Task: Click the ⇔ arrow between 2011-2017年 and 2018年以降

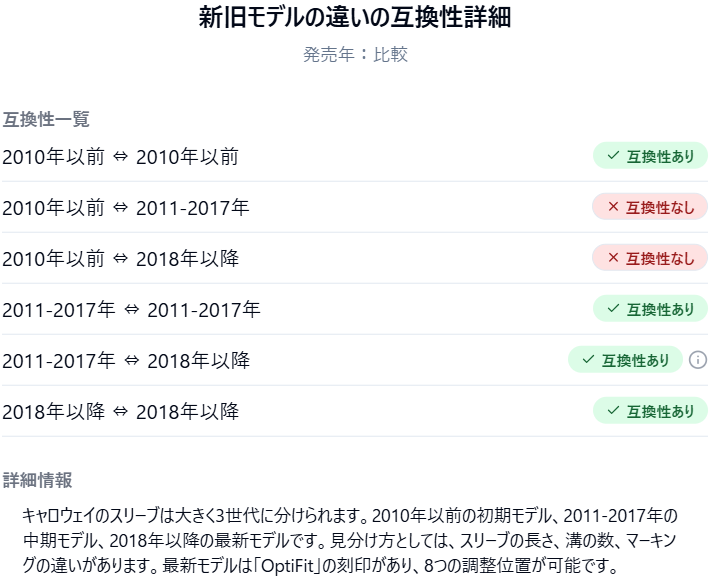Action: [131, 361]
